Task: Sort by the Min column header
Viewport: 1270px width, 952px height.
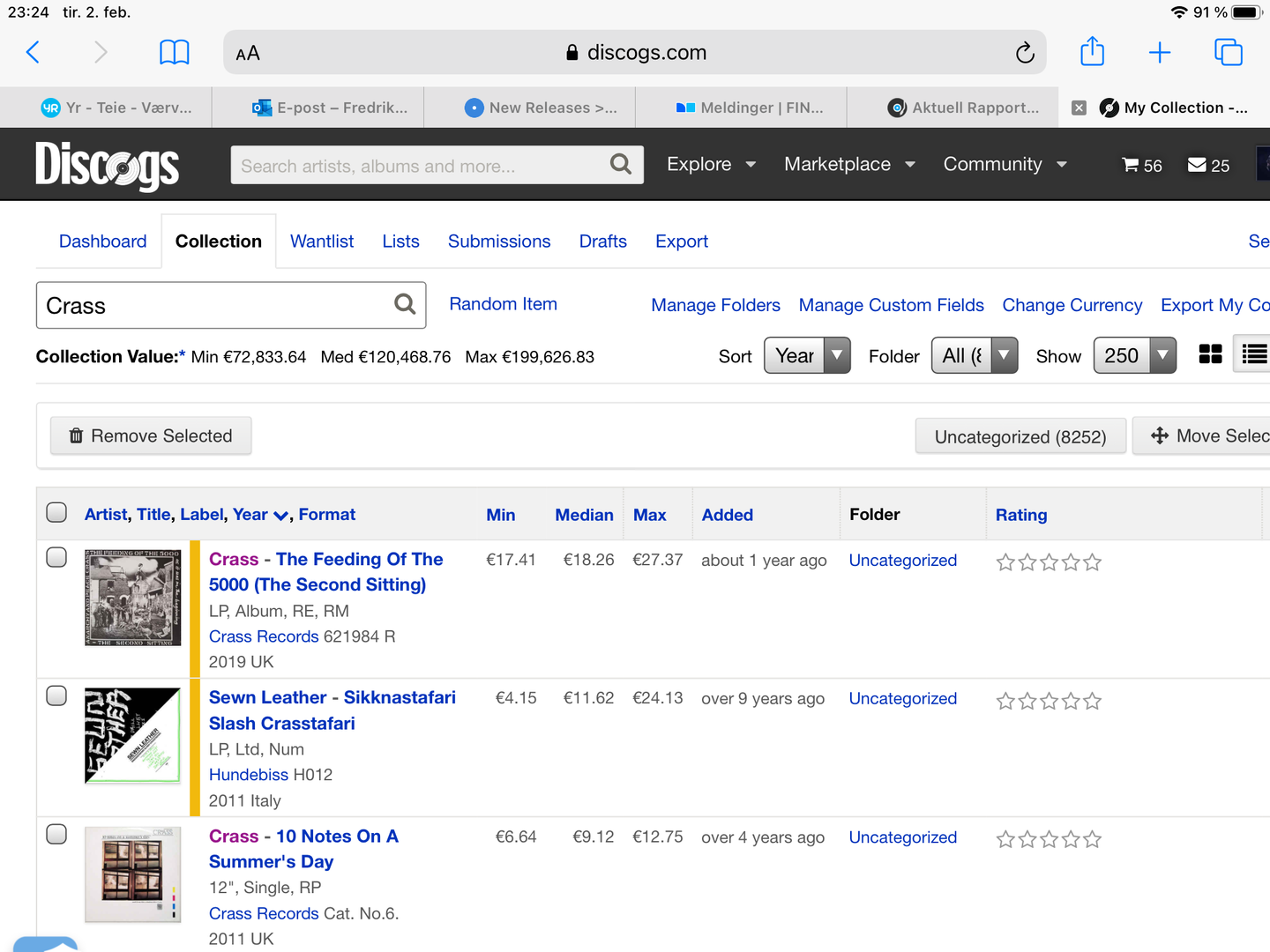Action: pos(501,515)
